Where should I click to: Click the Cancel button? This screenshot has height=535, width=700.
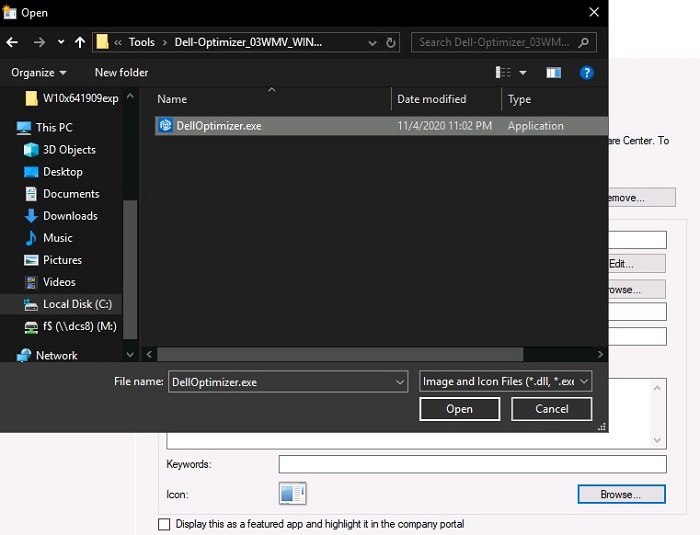click(x=552, y=409)
